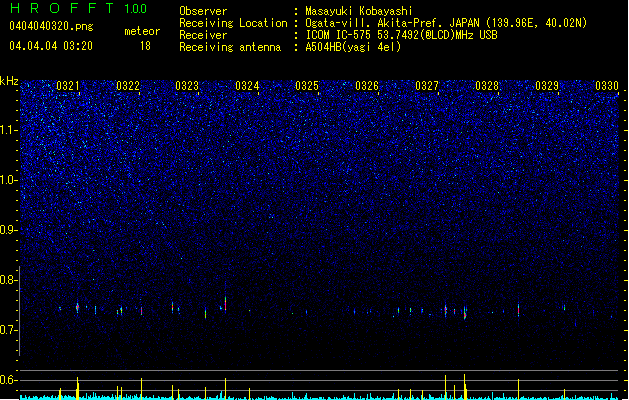Click the meteor count label
629x400 pixels.
click(x=142, y=31)
